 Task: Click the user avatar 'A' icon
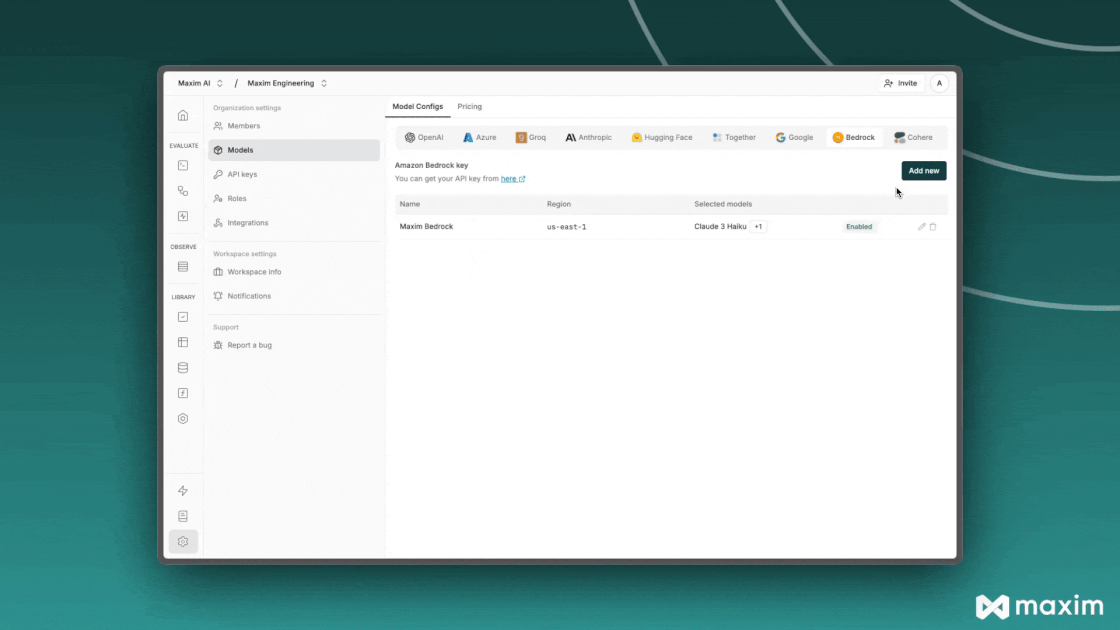tap(939, 84)
